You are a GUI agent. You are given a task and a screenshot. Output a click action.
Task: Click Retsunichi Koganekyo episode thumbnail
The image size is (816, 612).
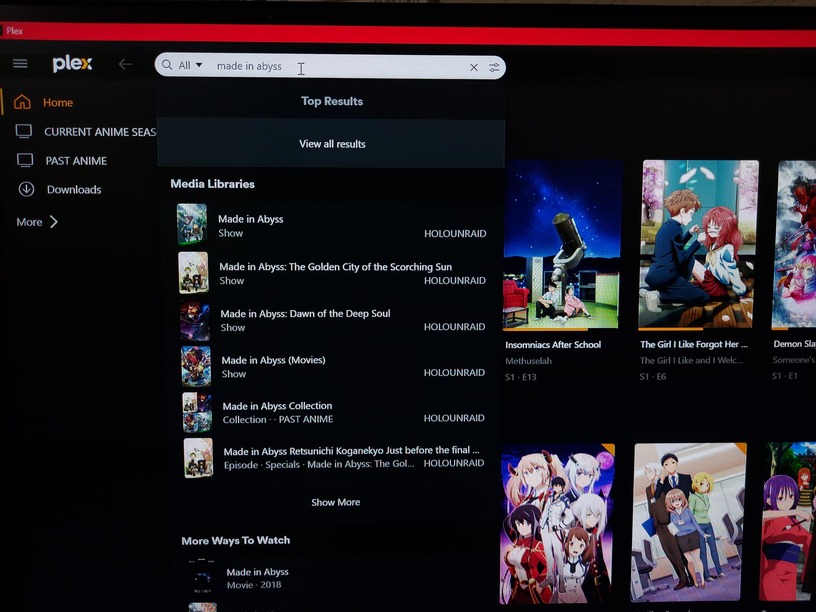[x=198, y=458]
